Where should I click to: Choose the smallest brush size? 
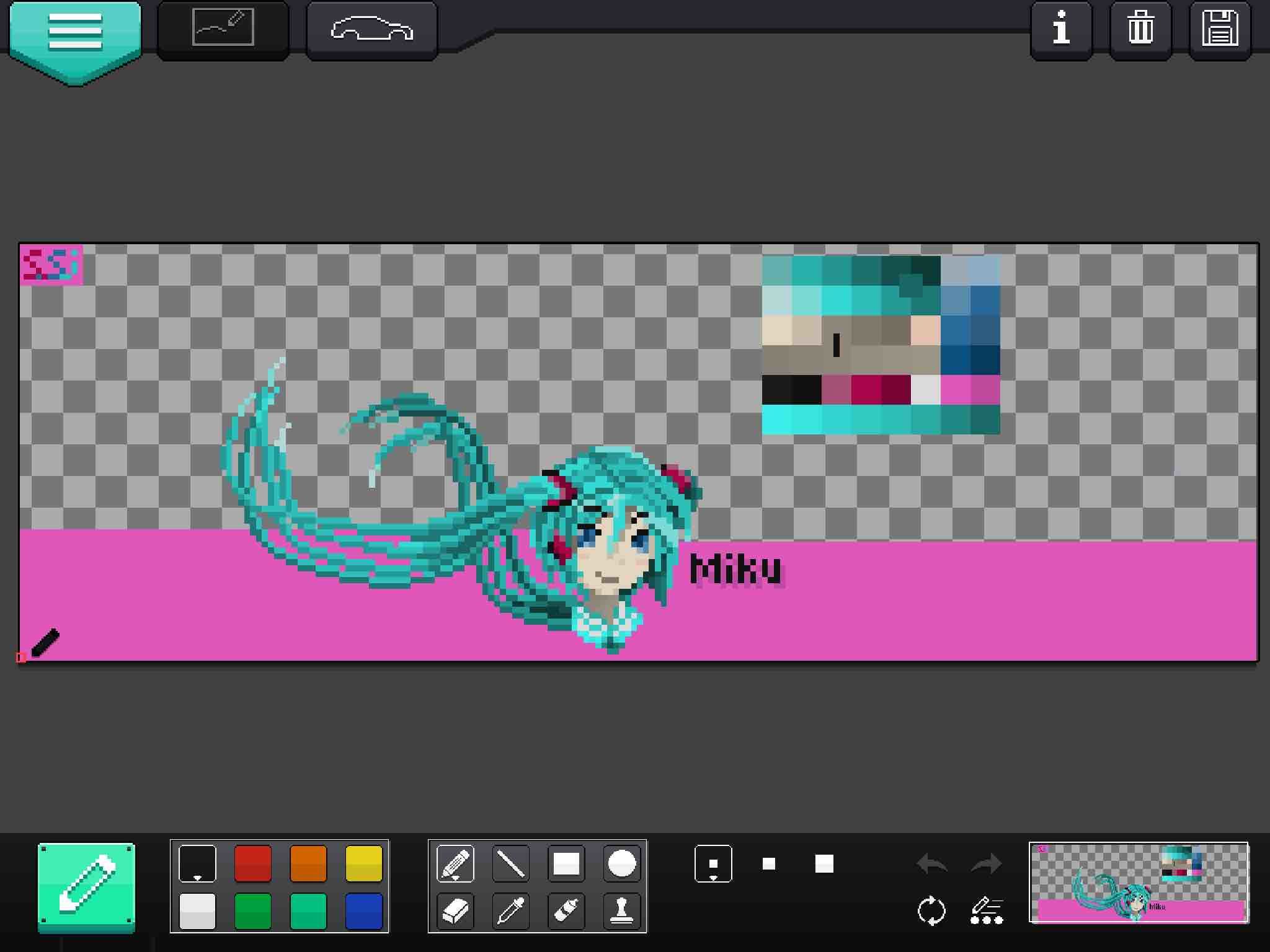pyautogui.click(x=713, y=863)
